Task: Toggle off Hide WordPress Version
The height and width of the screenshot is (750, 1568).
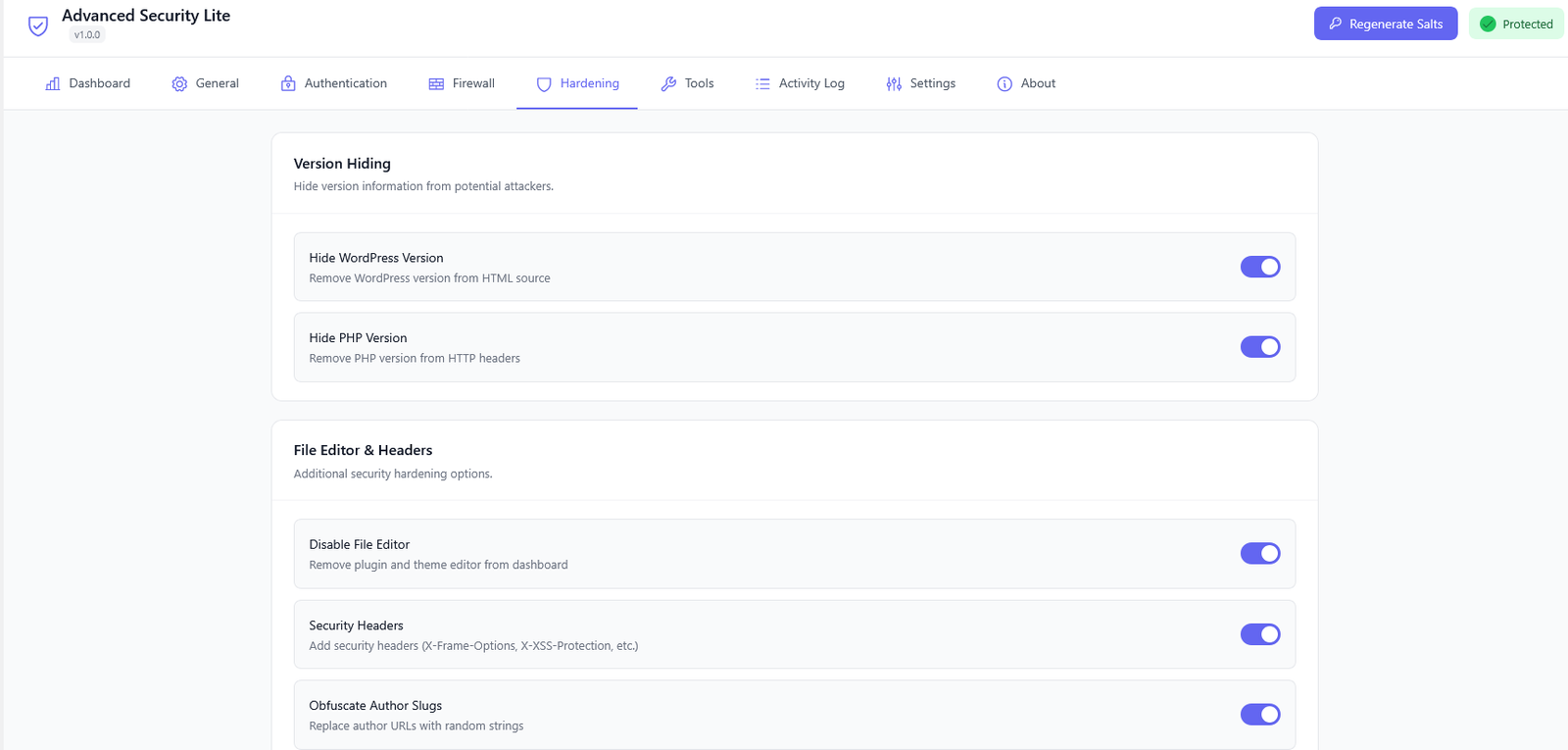Action: click(1259, 267)
